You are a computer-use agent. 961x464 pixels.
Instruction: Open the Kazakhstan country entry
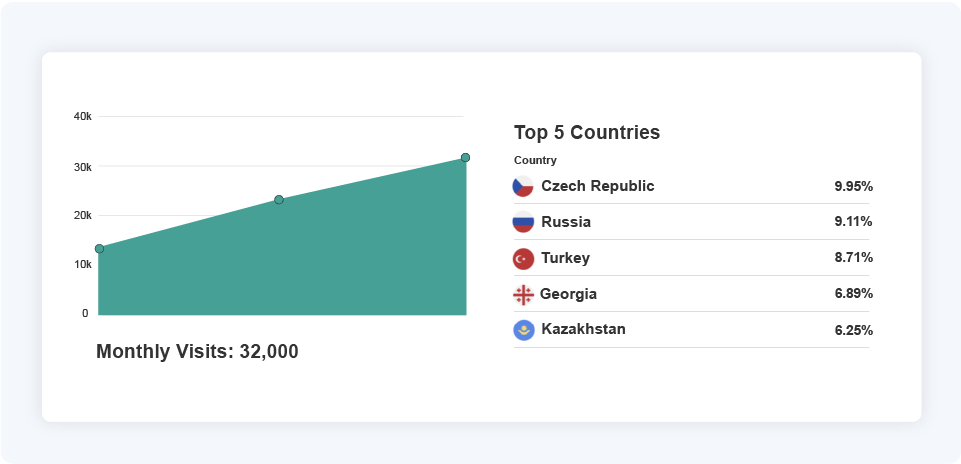click(x=583, y=329)
